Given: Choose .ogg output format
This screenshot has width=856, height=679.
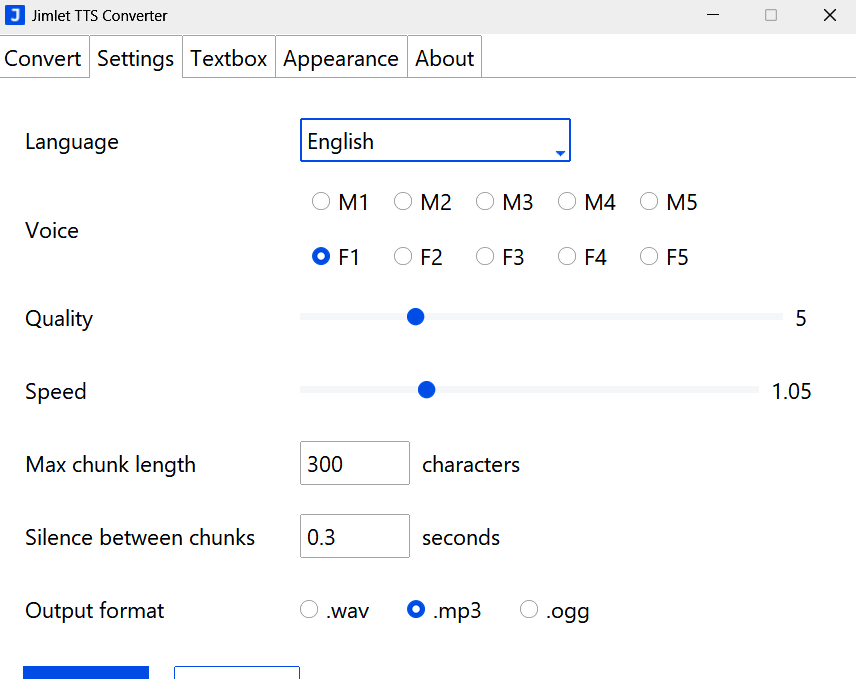Looking at the screenshot, I should (x=528, y=609).
